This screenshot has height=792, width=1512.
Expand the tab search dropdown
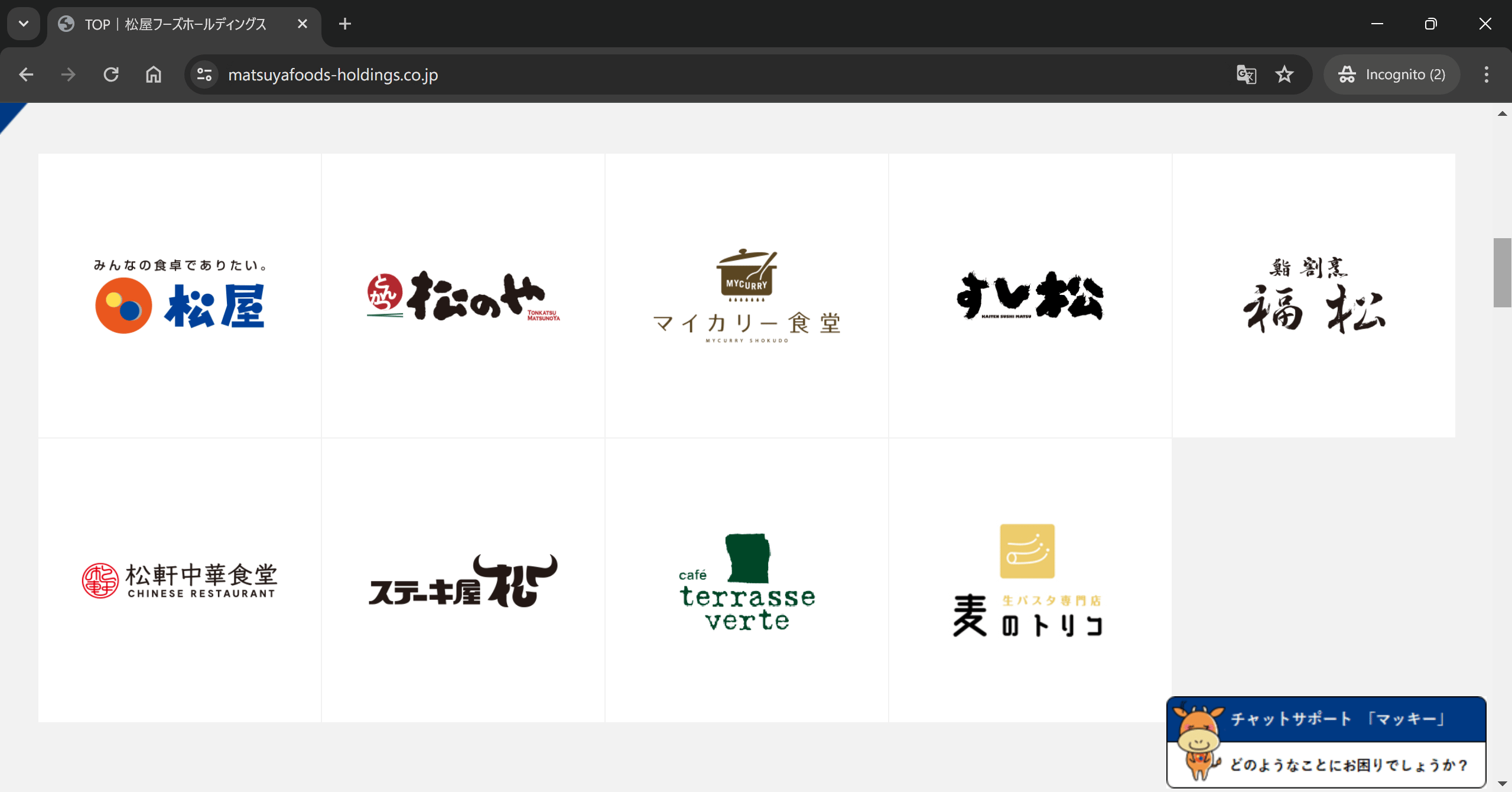coord(24,24)
